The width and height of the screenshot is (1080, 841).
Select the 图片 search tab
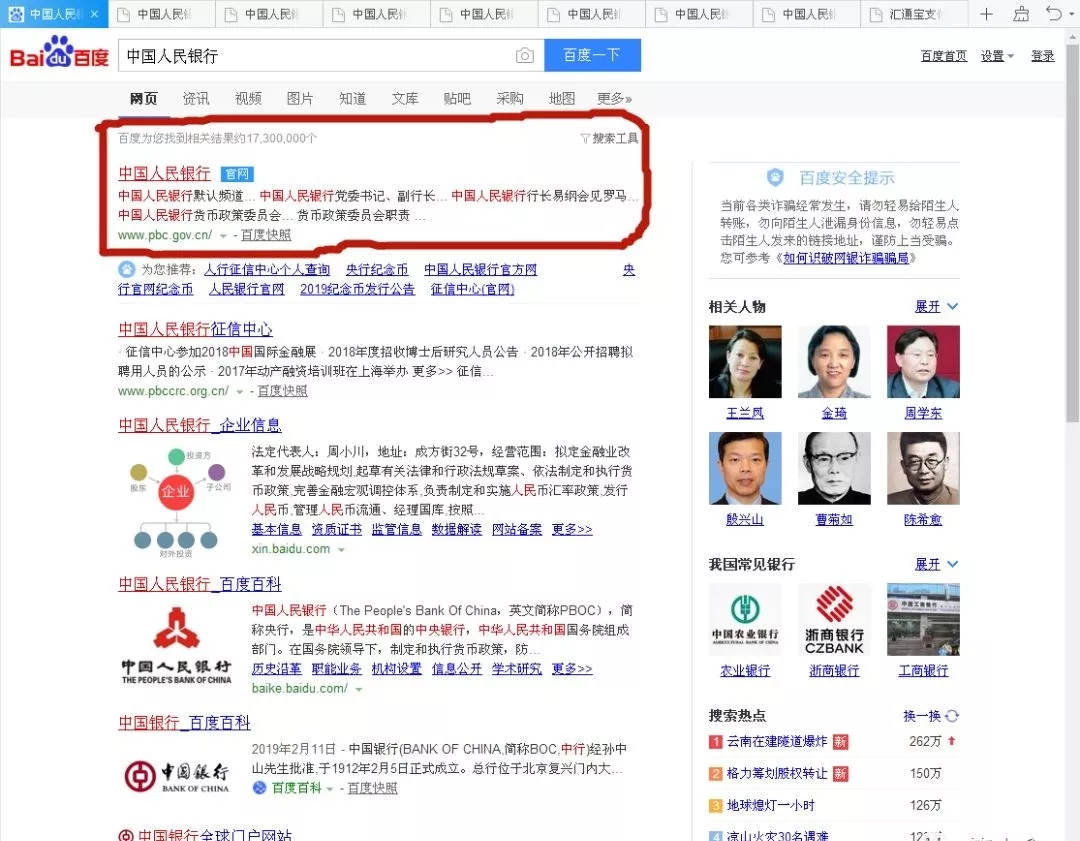coord(300,98)
